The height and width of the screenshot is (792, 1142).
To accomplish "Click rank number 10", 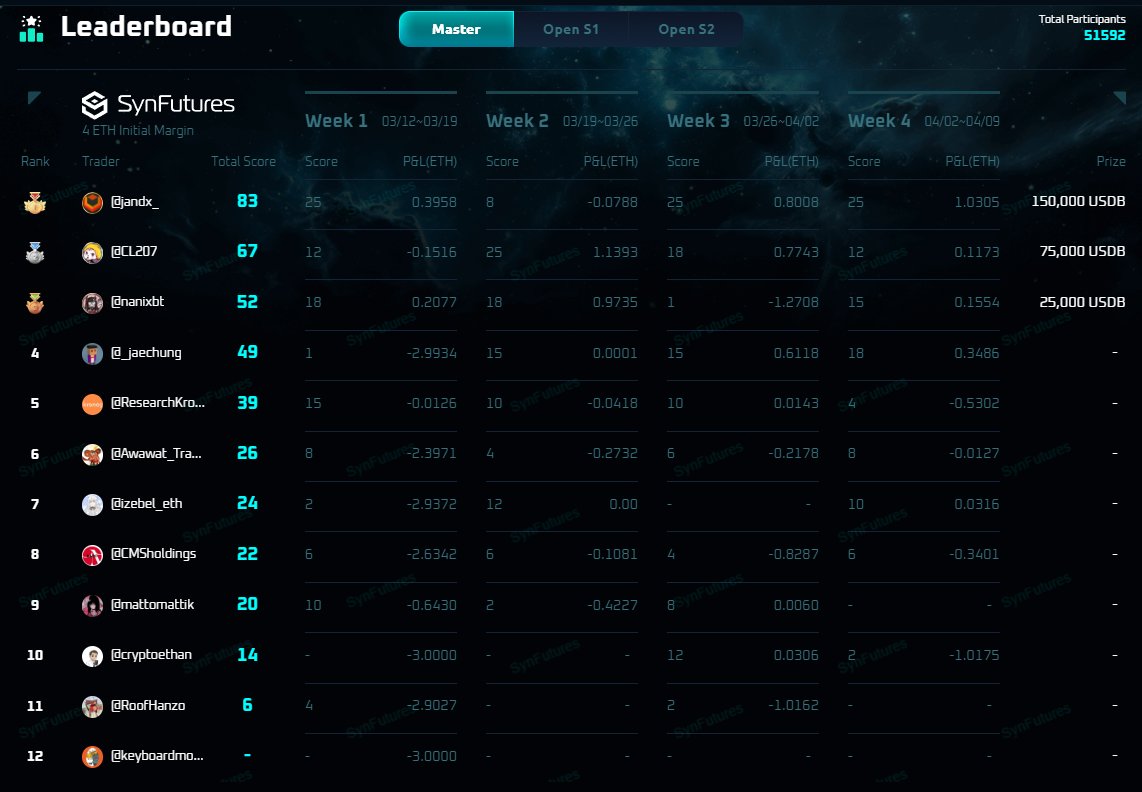I will (35, 655).
